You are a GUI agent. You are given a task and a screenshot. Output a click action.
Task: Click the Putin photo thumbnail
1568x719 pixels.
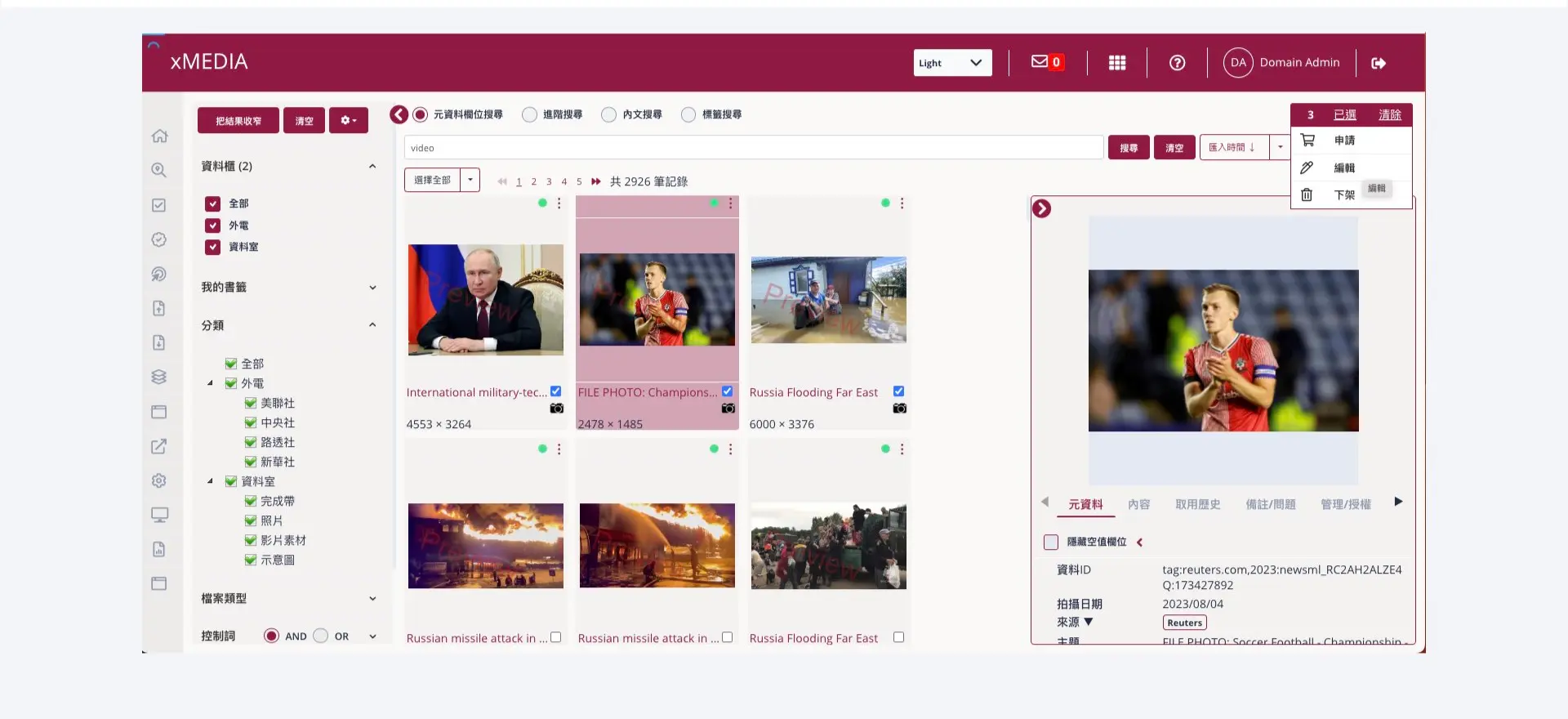tap(486, 300)
